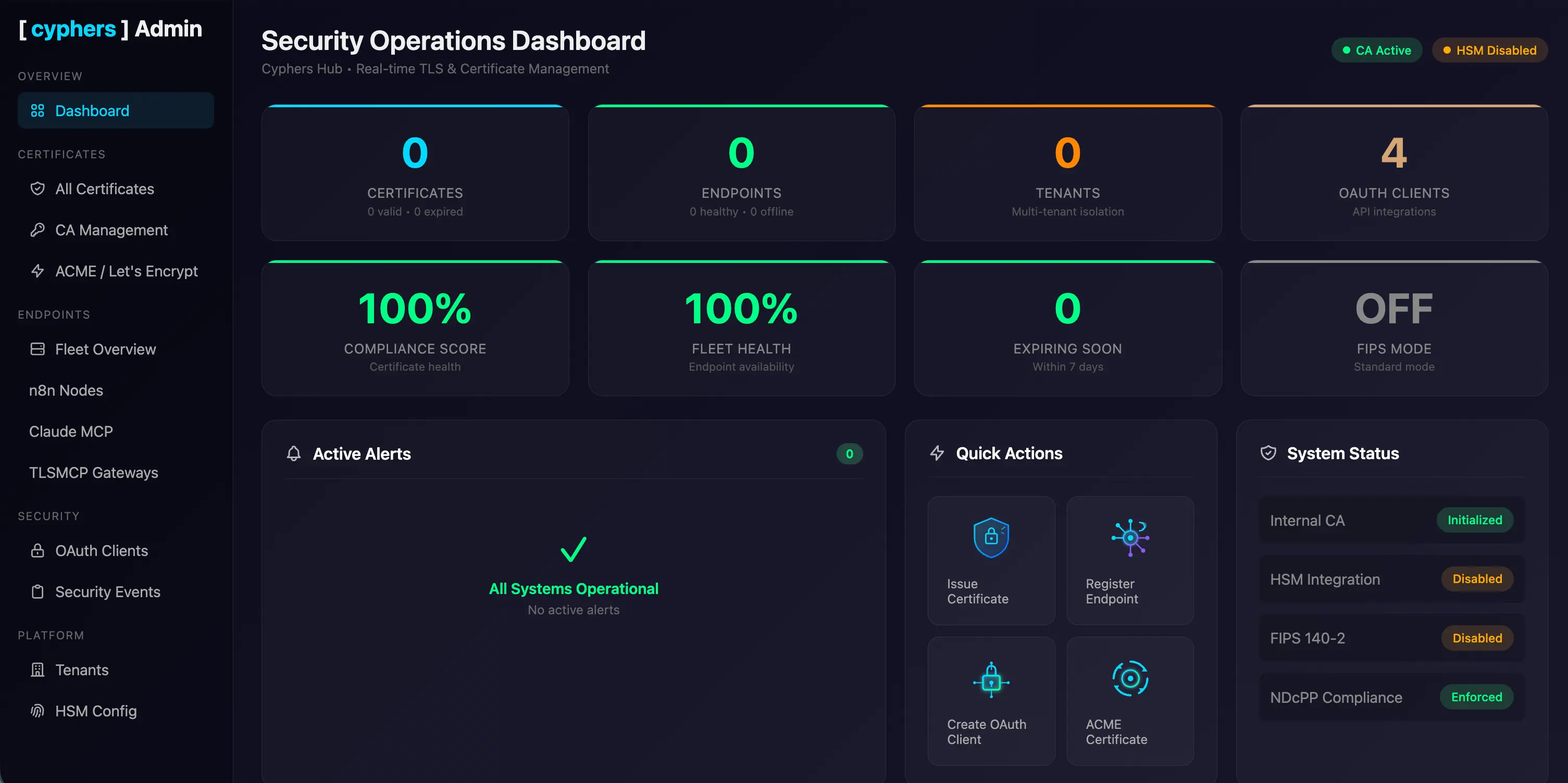Image resolution: width=1568 pixels, height=783 pixels.
Task: Click the alerts count badge showing zero
Action: coord(849,453)
